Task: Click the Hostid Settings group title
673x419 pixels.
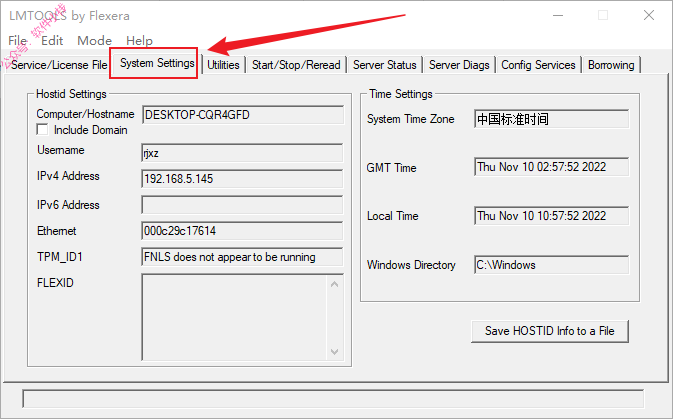Action: coord(71,94)
